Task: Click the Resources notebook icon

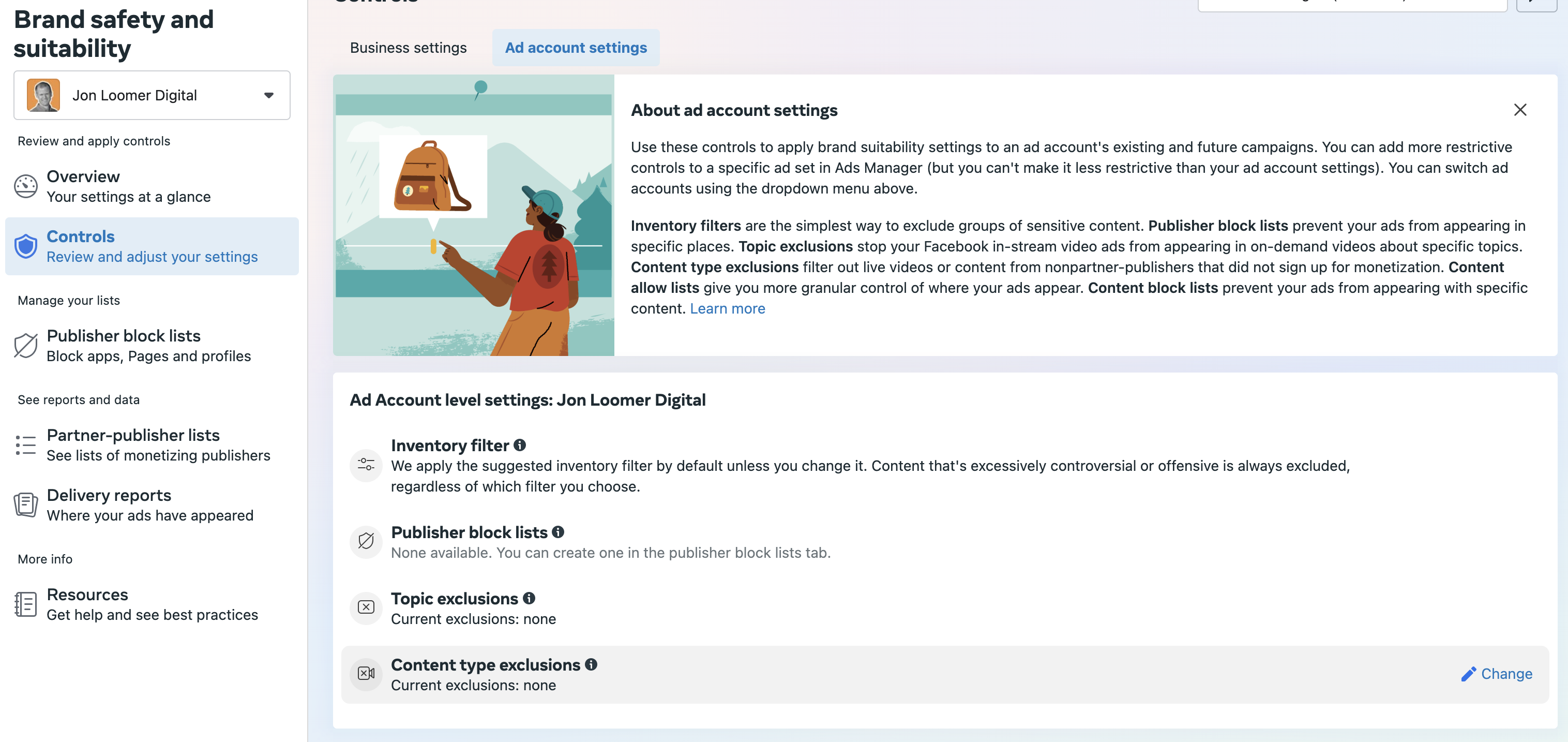Action: tap(25, 604)
